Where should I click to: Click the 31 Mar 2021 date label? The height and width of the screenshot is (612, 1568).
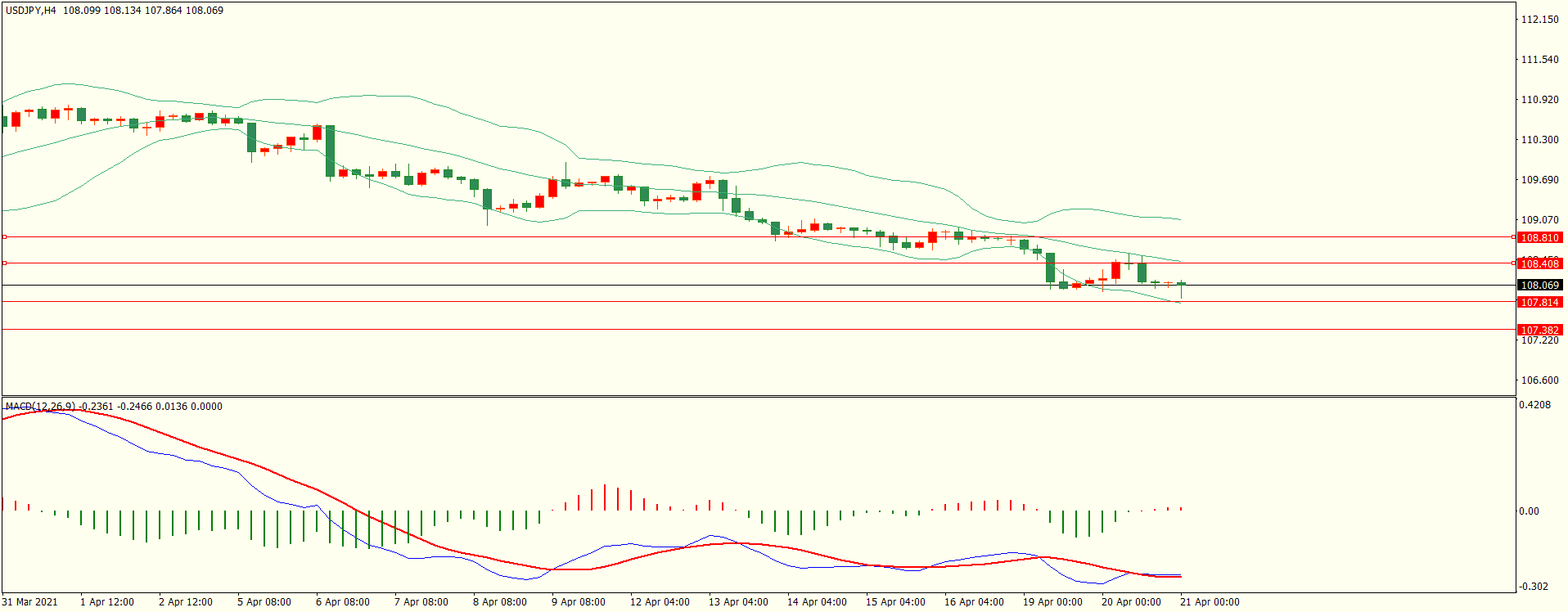pos(30,602)
